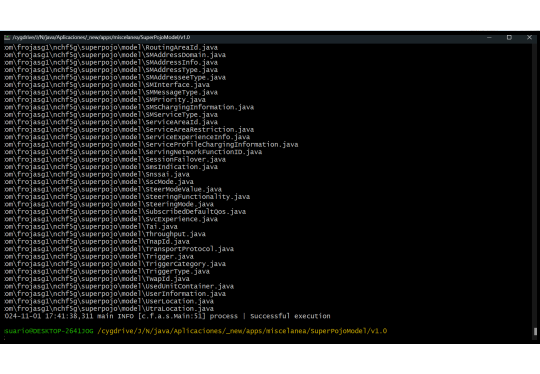The width and height of the screenshot is (540, 374).
Task: Click the Trigger.java line
Action: pos(99,257)
